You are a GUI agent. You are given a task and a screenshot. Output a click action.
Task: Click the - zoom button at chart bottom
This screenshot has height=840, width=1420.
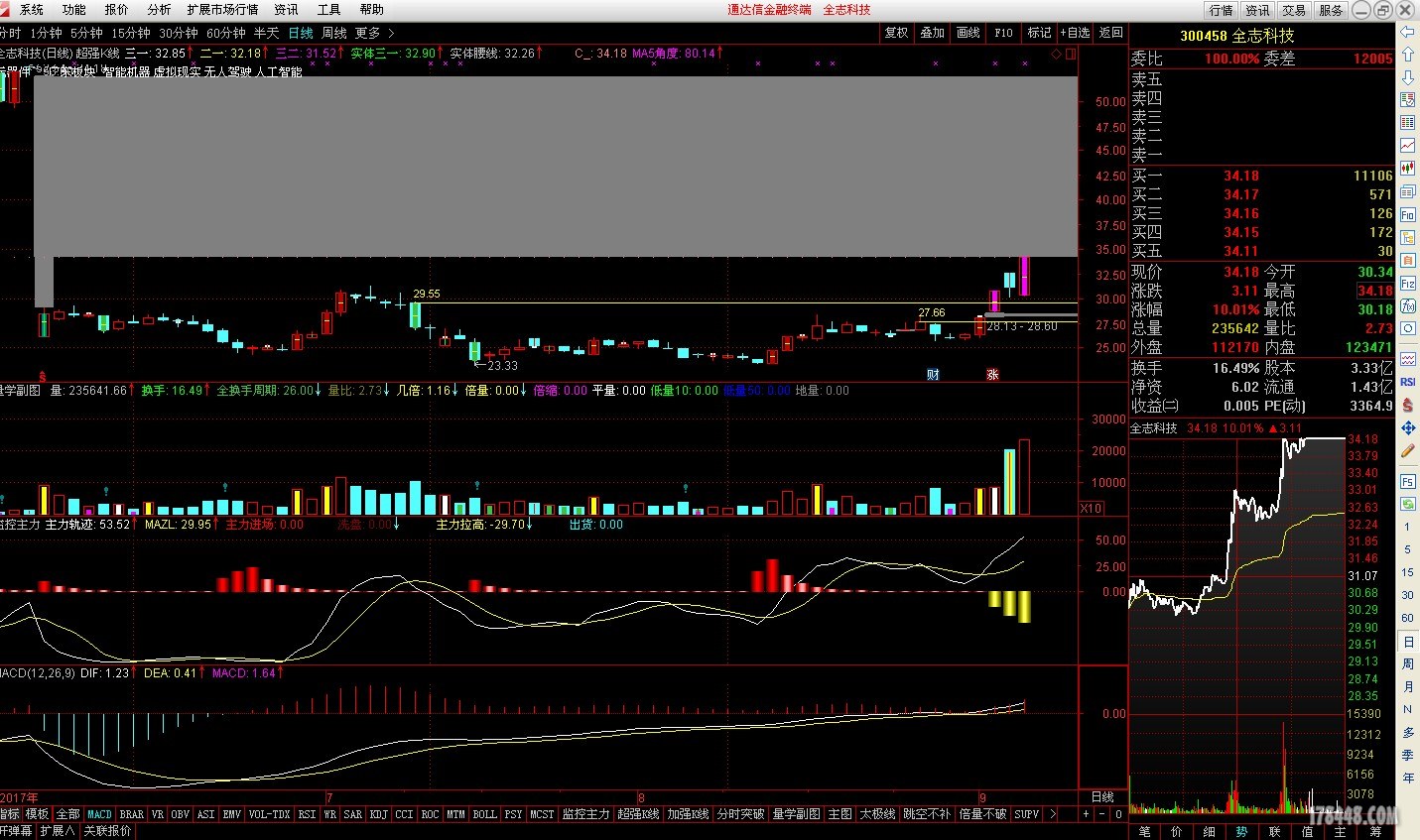click(1101, 814)
